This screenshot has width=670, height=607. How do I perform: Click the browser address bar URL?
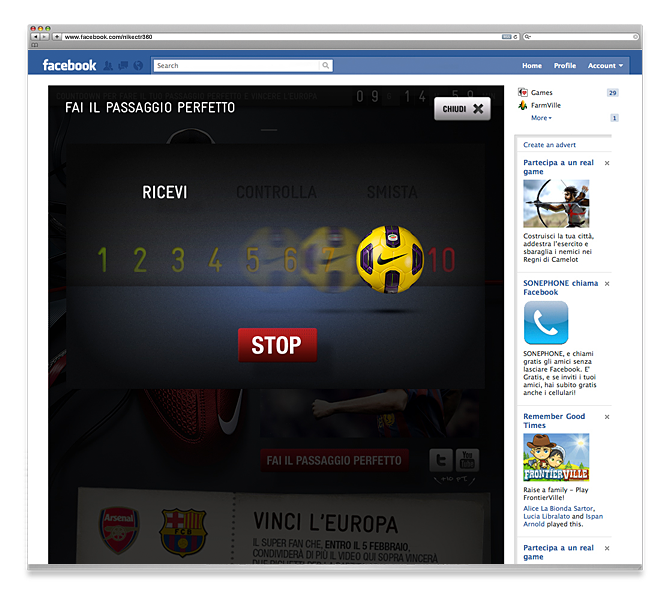tap(108, 37)
